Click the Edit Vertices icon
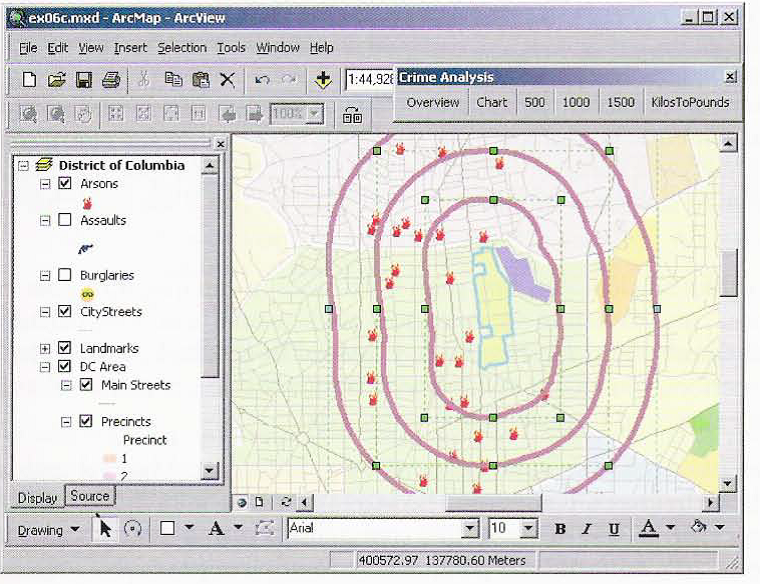Screen dimensions: 760x584 pos(265,528)
